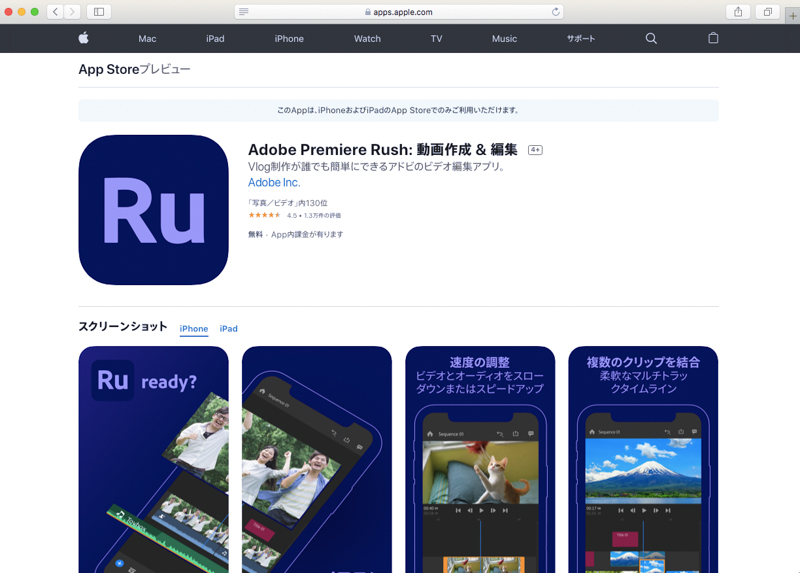
Task: Click the 4.5 • 1.3万件の評価 rating text
Action: tap(314, 216)
